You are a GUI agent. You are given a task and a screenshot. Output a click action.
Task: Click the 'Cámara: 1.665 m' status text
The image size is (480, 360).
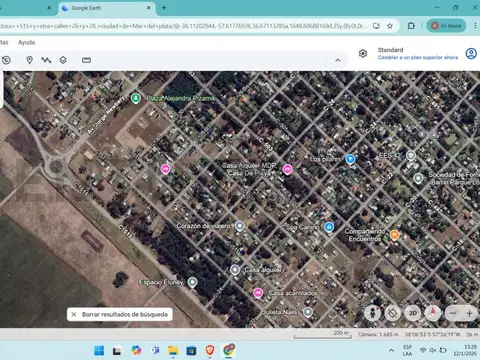(x=378, y=334)
